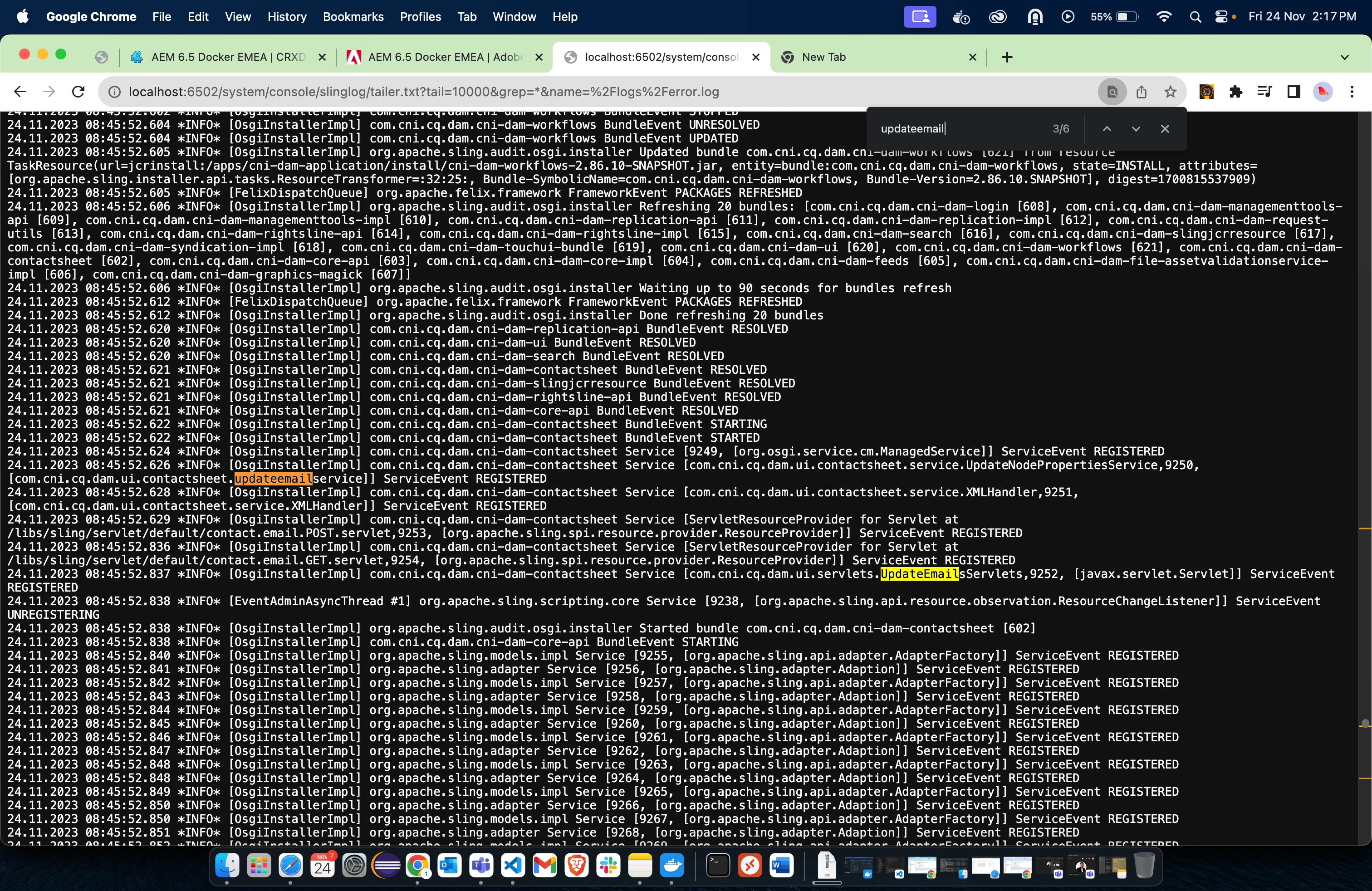The image size is (1372, 891).
Task: Open a new tab with plus button
Action: [1007, 57]
